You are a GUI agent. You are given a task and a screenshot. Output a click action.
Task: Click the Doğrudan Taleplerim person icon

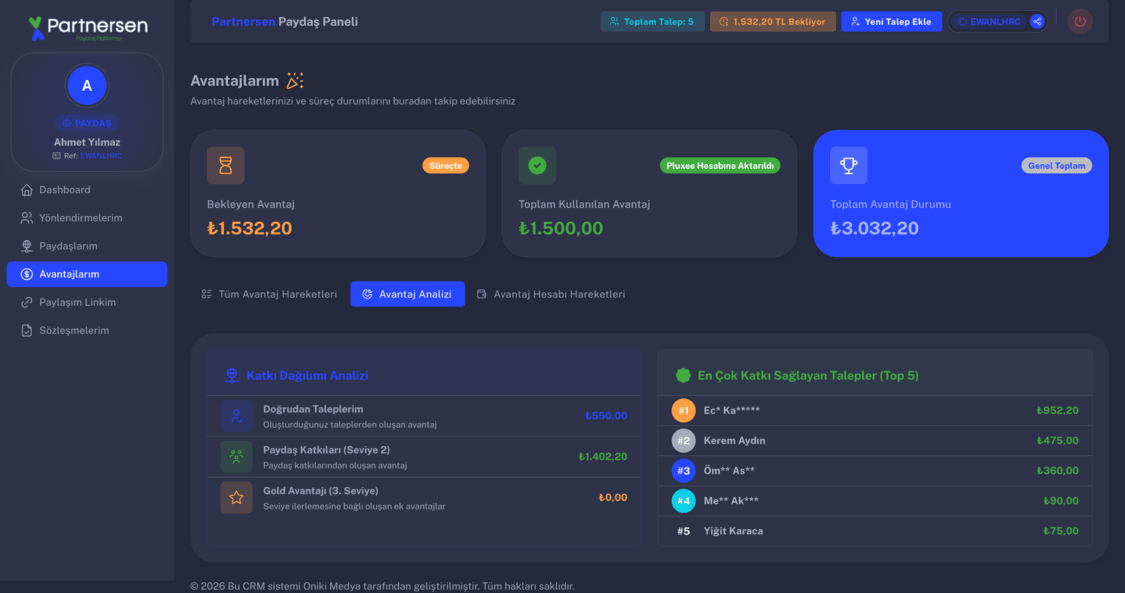click(x=236, y=416)
